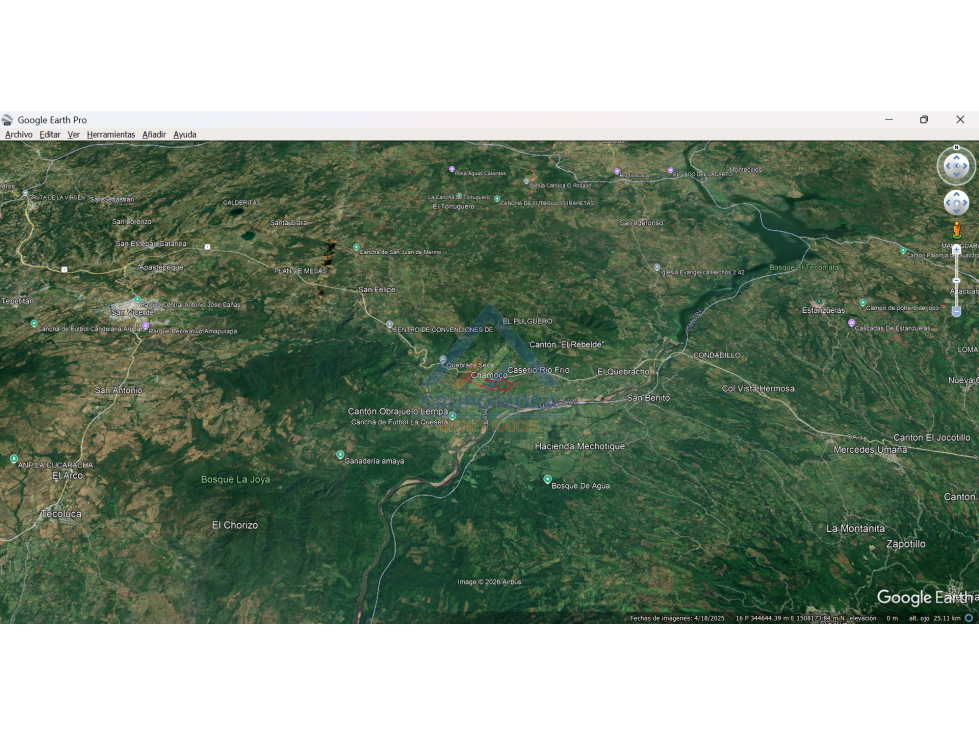Zoom in with plus button on slider

click(956, 249)
